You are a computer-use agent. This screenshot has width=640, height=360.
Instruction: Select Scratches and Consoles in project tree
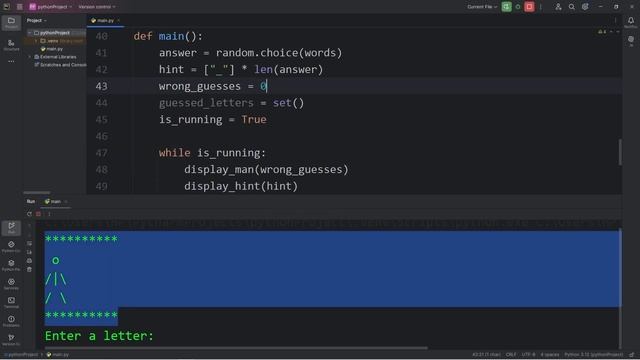click(x=60, y=64)
